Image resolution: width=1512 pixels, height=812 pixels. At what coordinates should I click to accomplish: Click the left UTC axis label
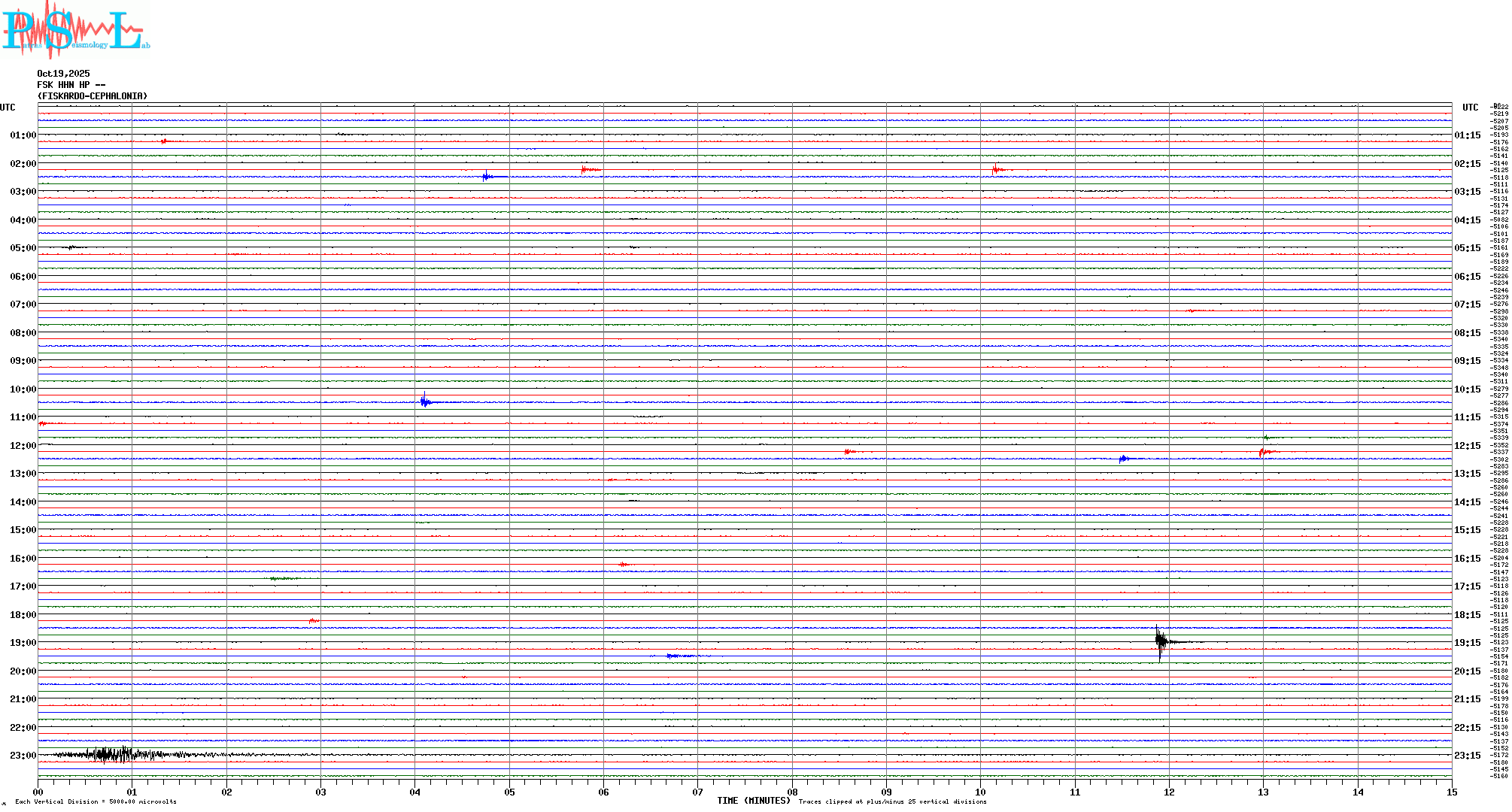coord(8,108)
